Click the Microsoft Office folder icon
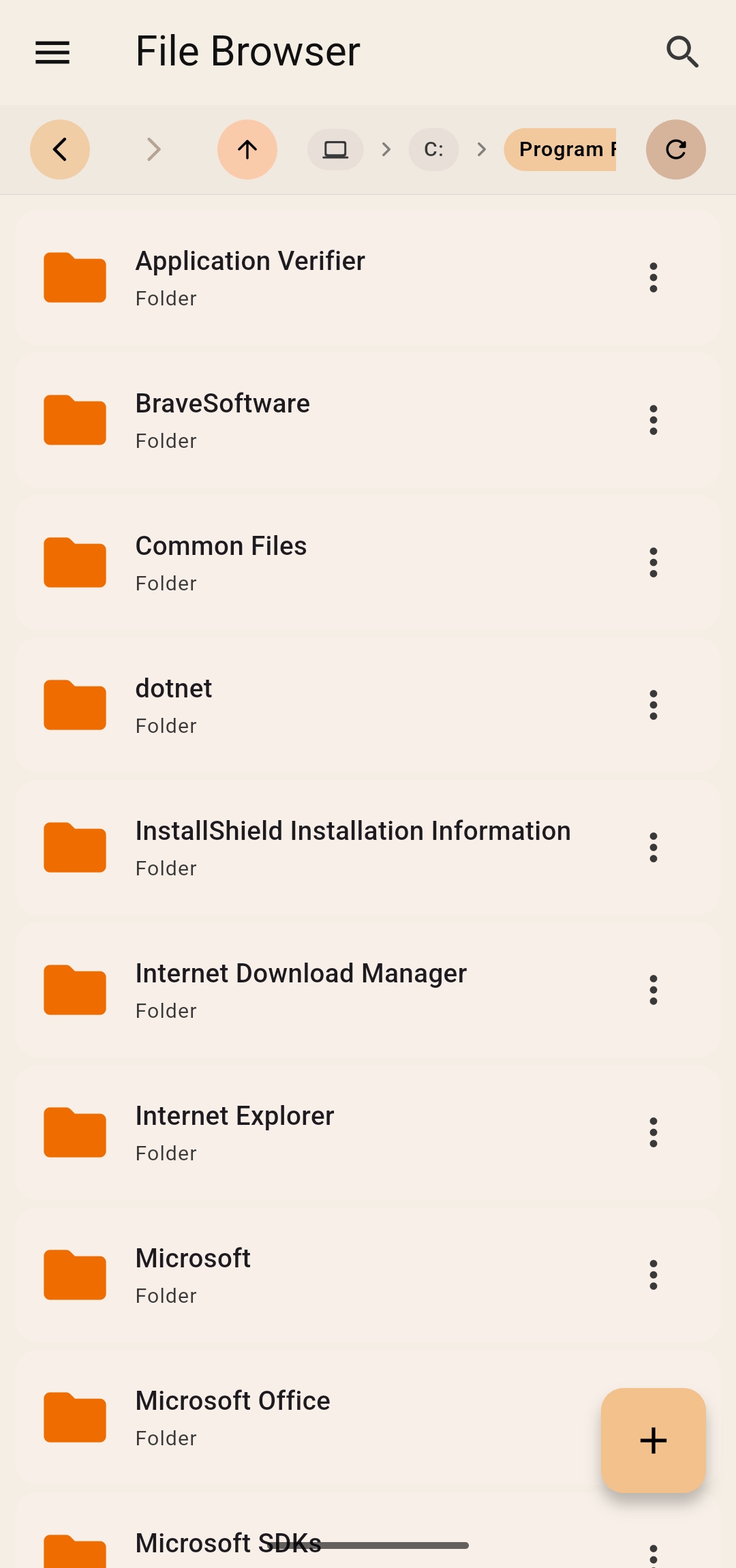The width and height of the screenshot is (736, 1568). click(x=75, y=1417)
